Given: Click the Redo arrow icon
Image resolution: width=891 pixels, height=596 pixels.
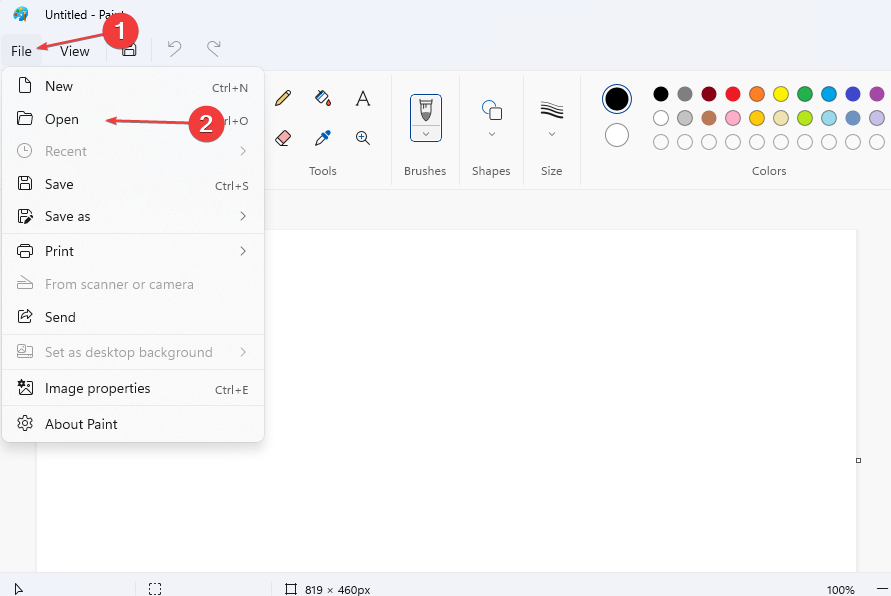Looking at the screenshot, I should tap(213, 49).
